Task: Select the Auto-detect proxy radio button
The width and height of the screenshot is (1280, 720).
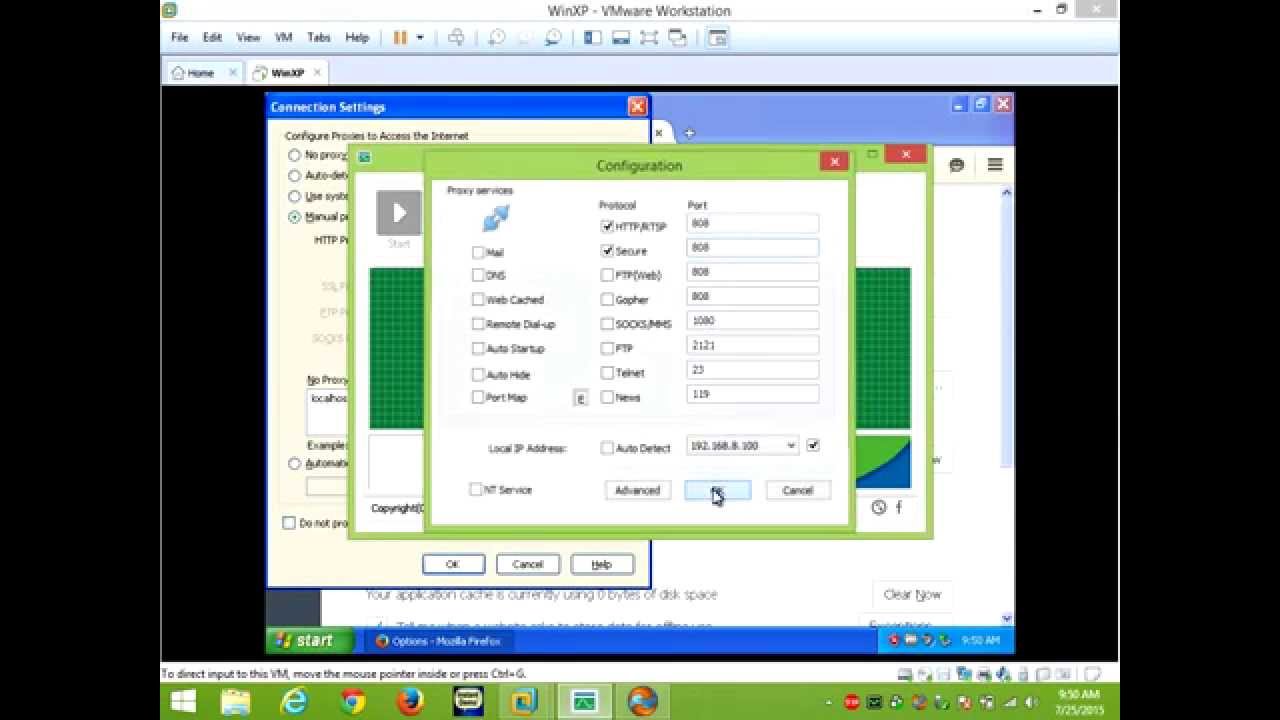Action: tap(294, 175)
